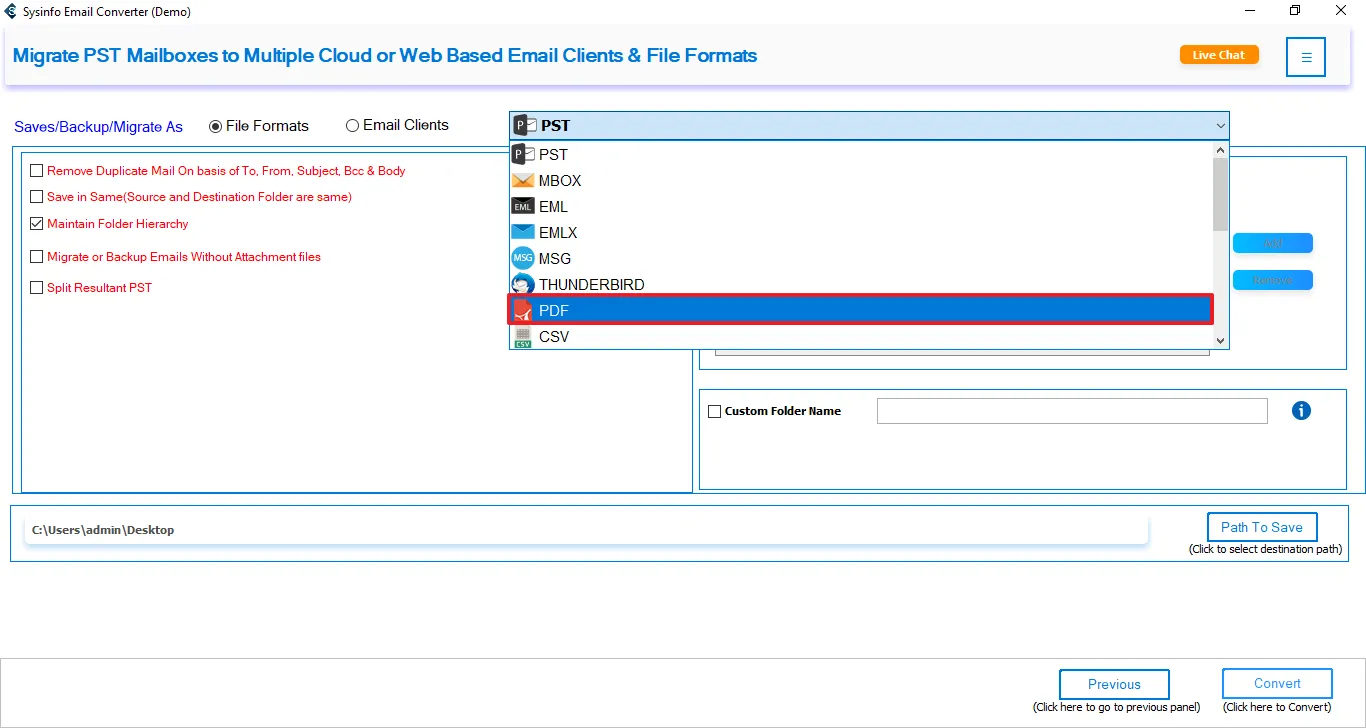Viewport: 1366px width, 728px height.
Task: Click the CSV file icon
Action: pyautogui.click(x=523, y=337)
